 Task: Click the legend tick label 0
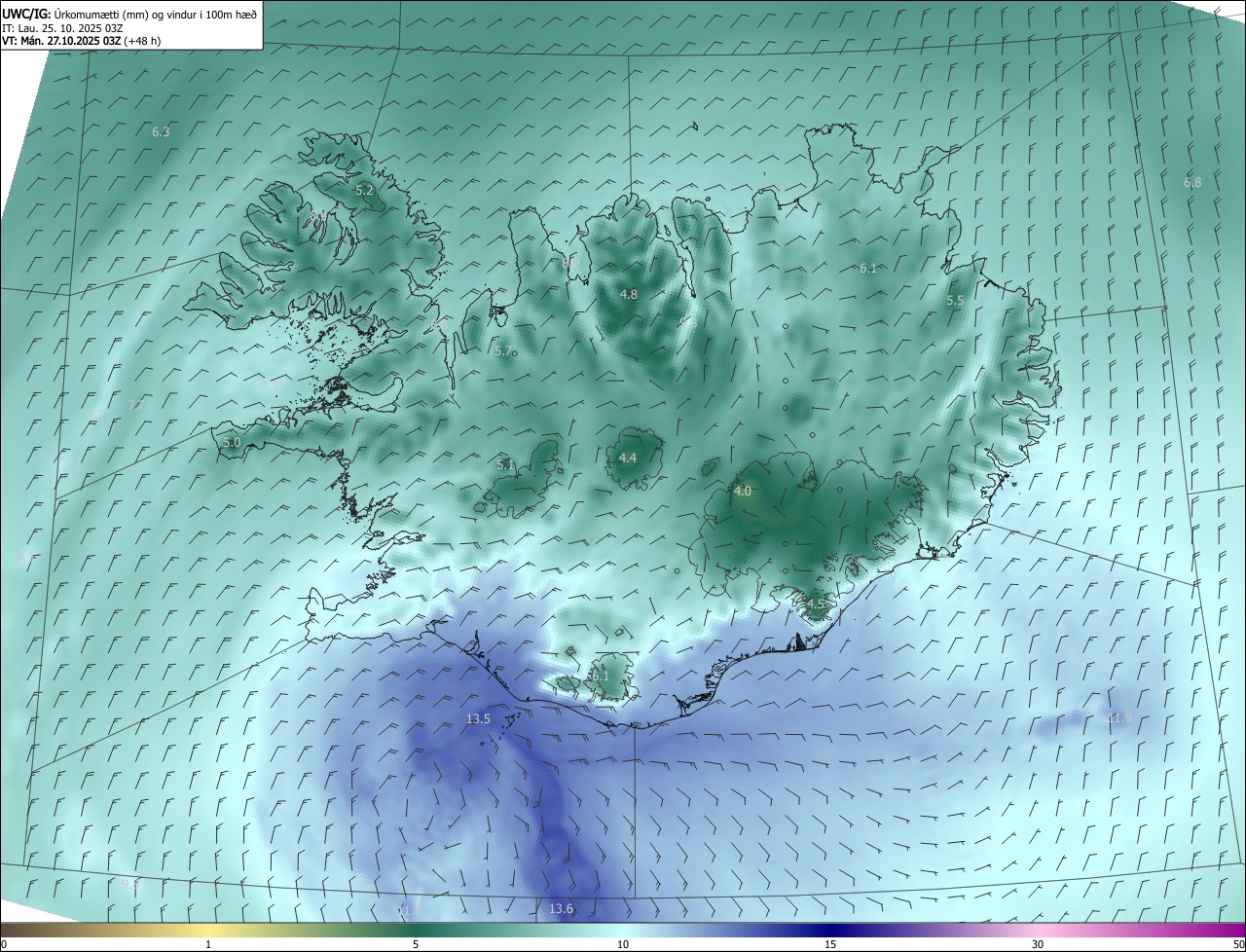tap(4, 944)
